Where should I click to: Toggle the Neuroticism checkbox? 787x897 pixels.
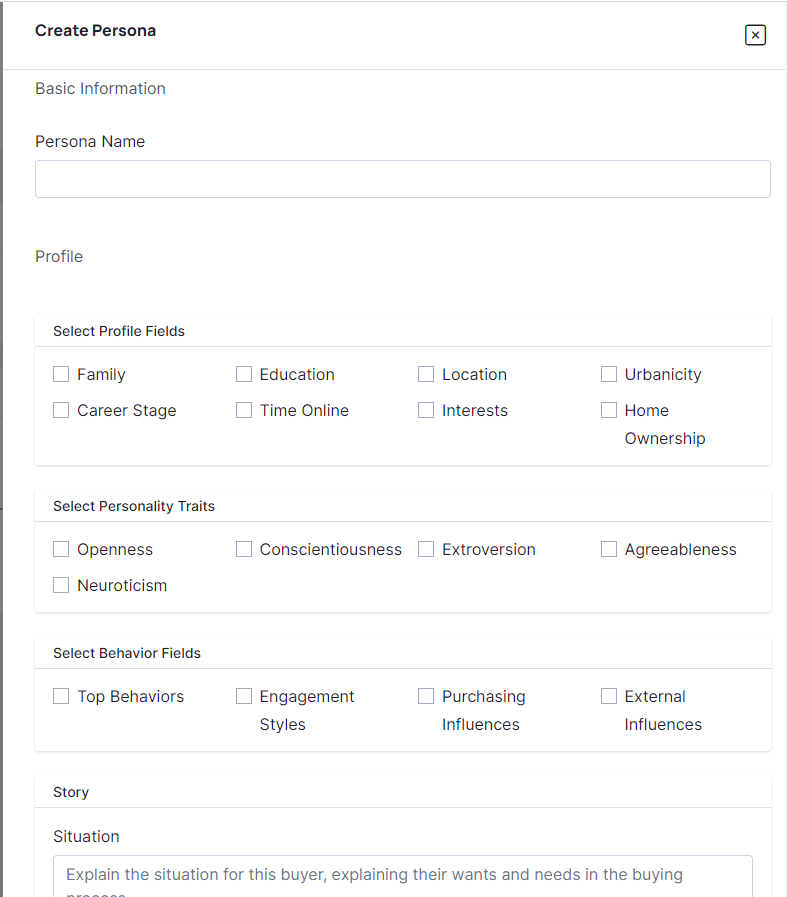[61, 585]
